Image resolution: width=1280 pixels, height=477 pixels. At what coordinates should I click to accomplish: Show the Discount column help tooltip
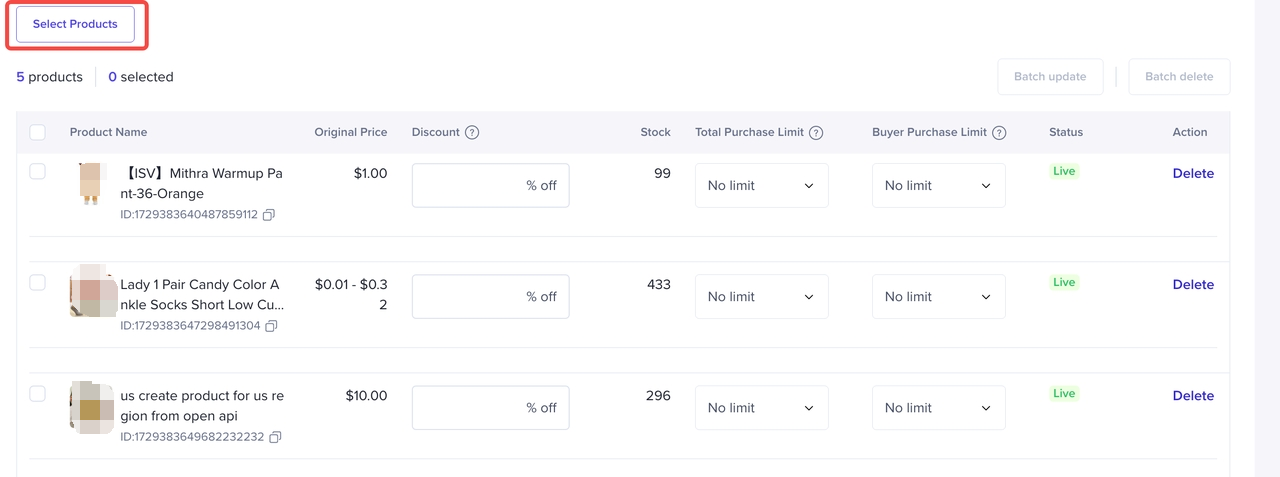tap(472, 133)
